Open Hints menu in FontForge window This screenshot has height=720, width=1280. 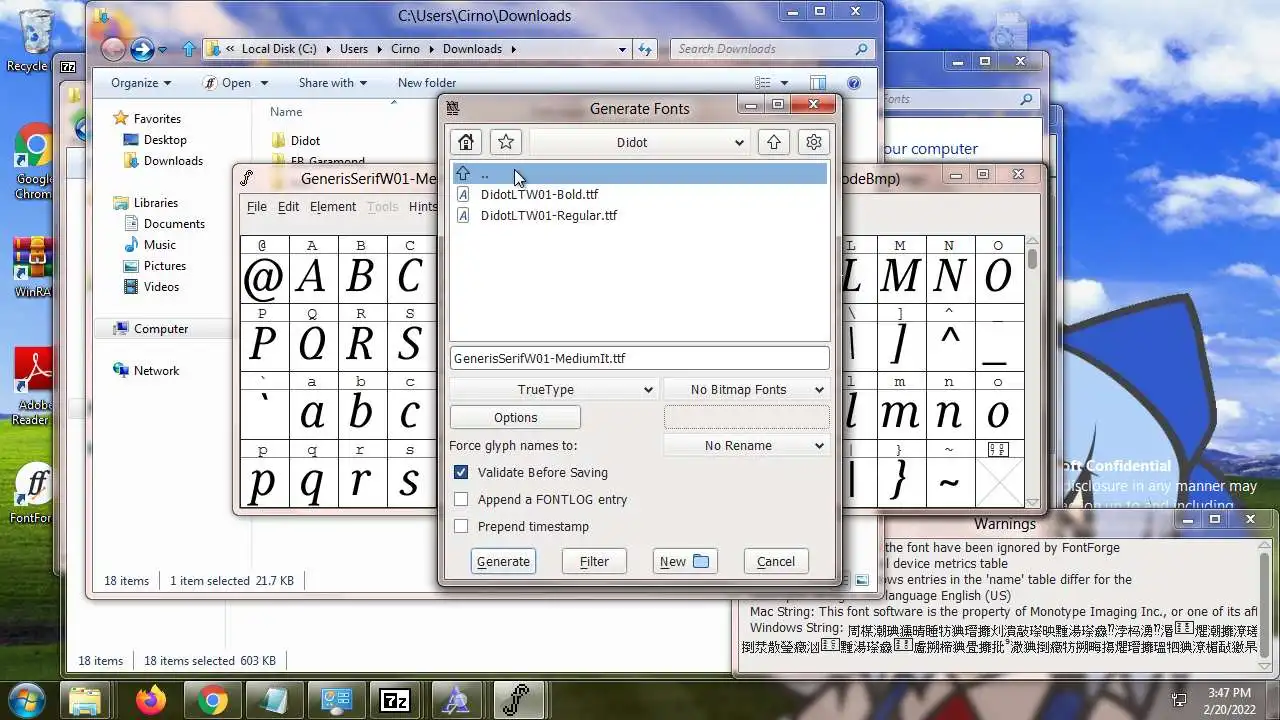[423, 206]
